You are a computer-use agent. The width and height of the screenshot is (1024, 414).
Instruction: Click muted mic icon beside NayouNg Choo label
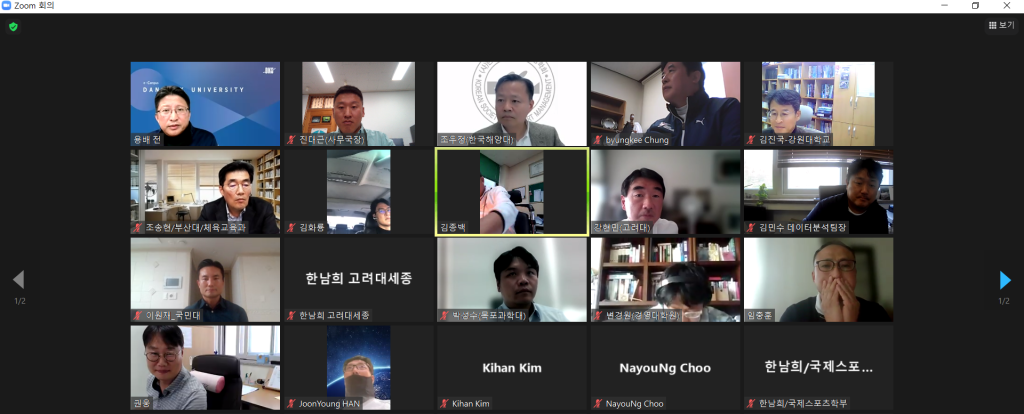pos(598,404)
